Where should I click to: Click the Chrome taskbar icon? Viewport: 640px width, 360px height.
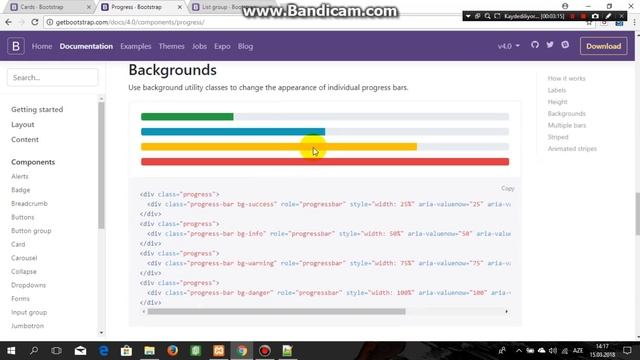242,351
